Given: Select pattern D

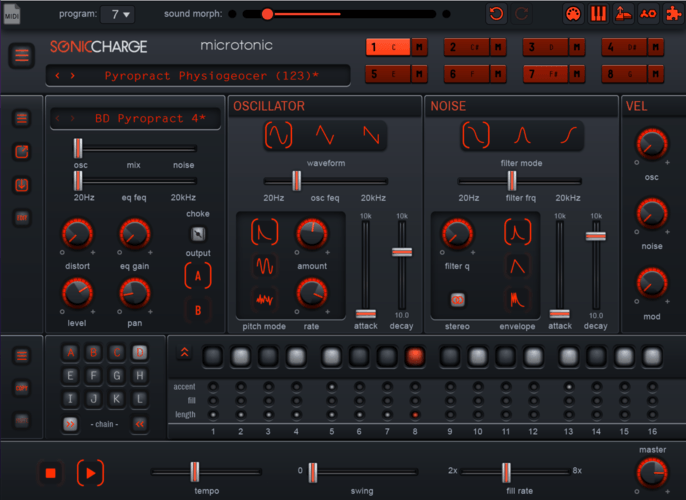Looking at the screenshot, I should [140, 353].
